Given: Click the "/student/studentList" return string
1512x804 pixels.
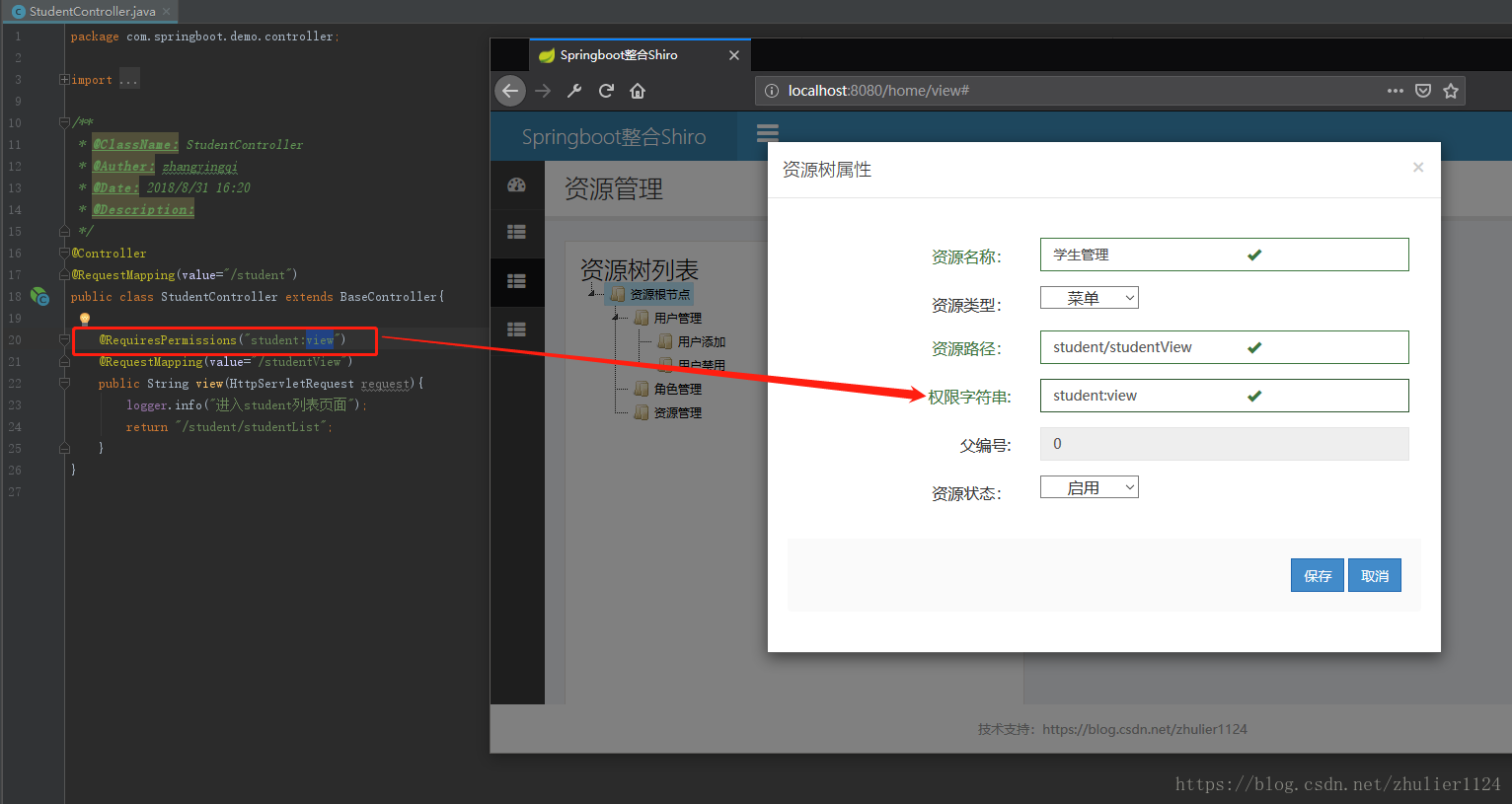Looking at the screenshot, I should pos(251,427).
